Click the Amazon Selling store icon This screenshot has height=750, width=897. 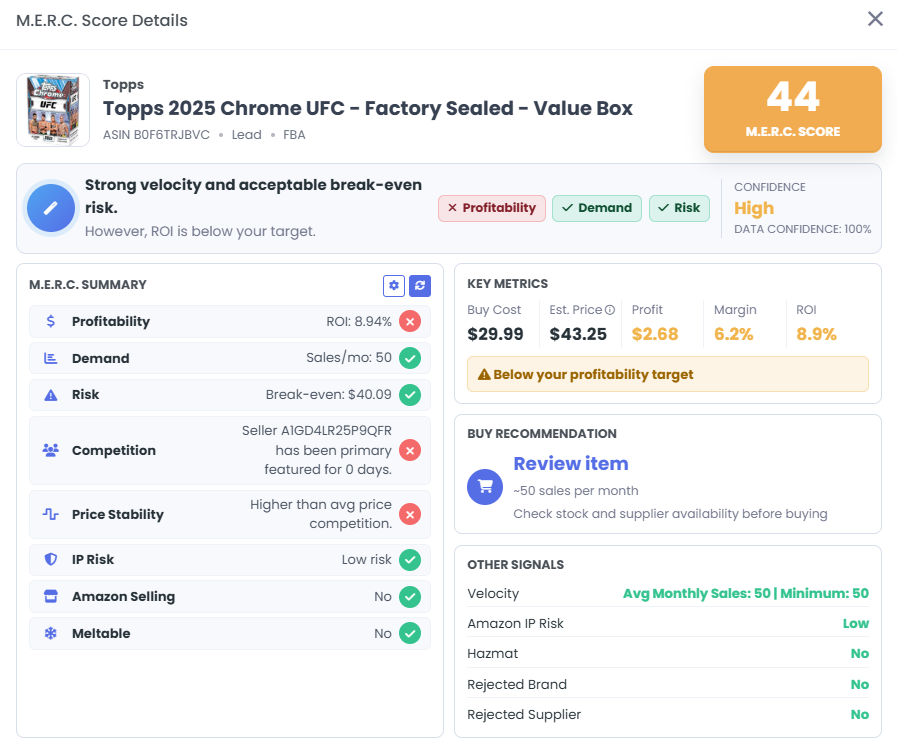point(50,596)
